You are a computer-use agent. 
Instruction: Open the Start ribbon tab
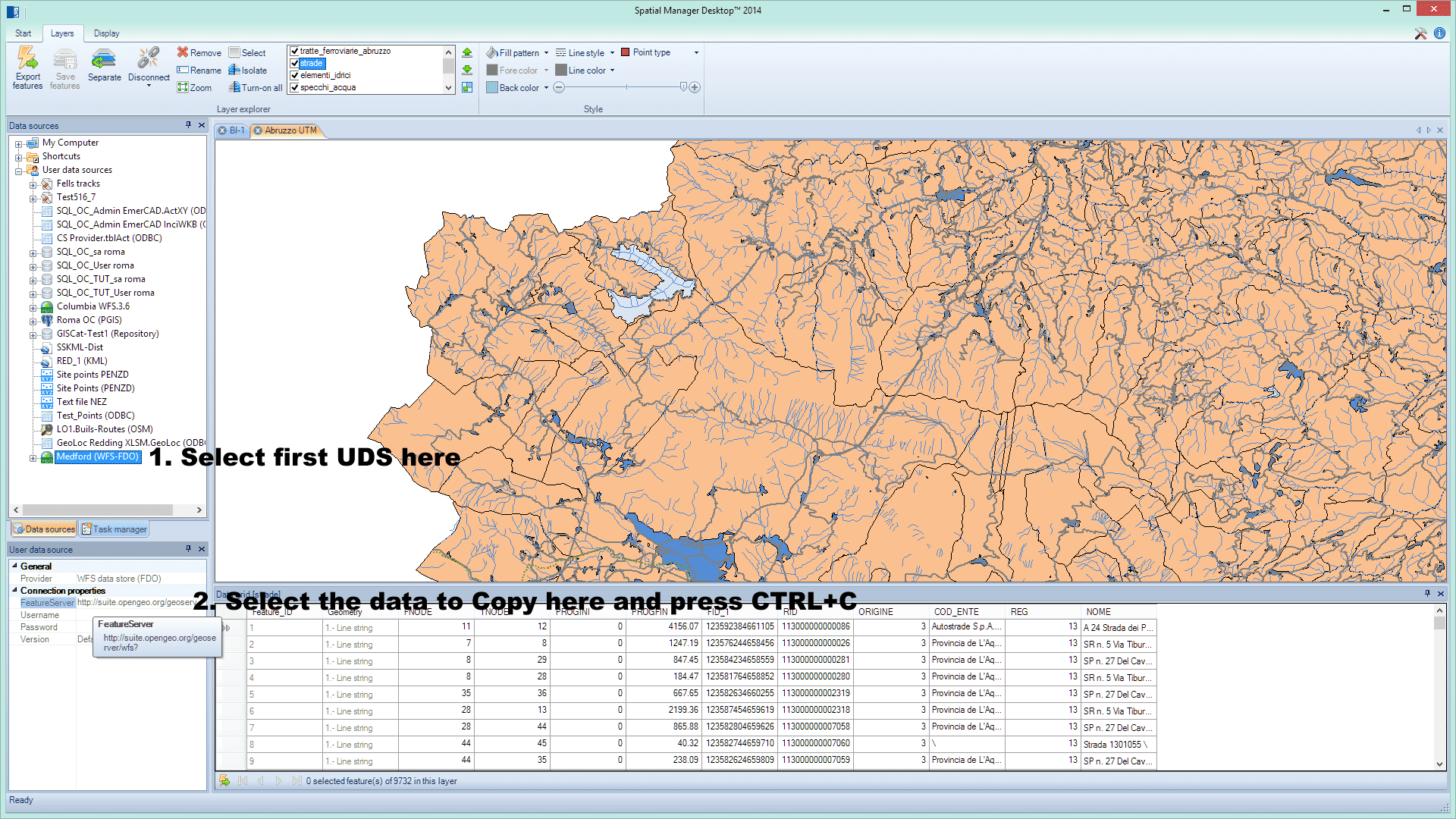[x=24, y=33]
